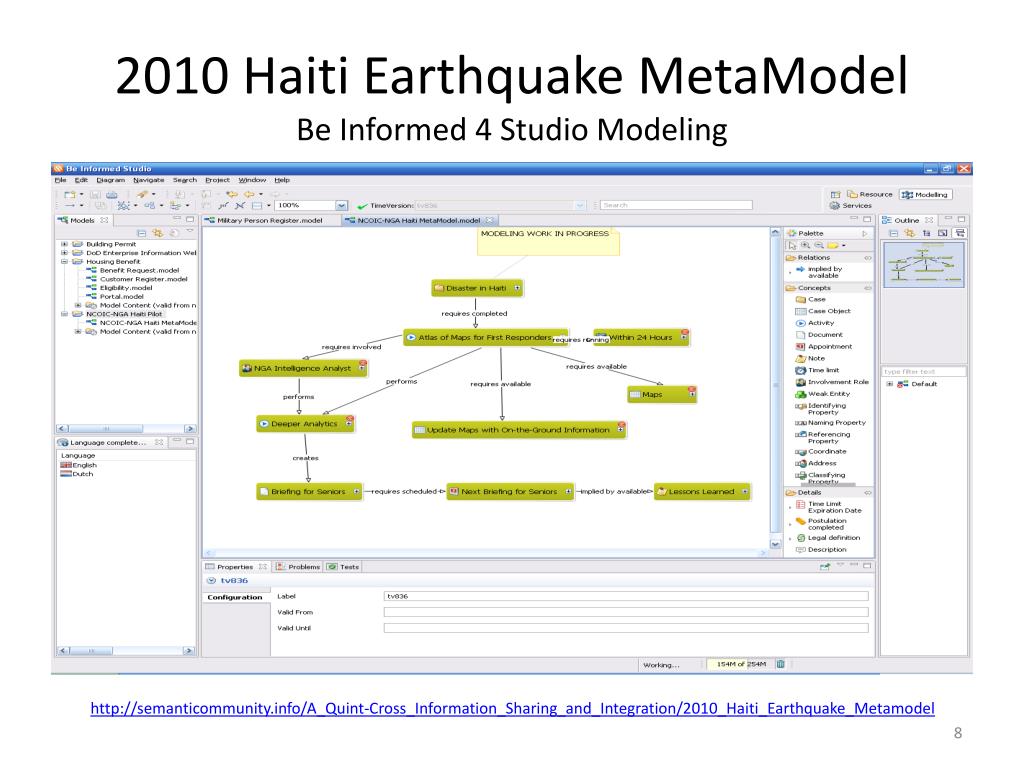The width and height of the screenshot is (1024, 768).
Task: Select Dutch language entry
Action: pyautogui.click(x=77, y=474)
